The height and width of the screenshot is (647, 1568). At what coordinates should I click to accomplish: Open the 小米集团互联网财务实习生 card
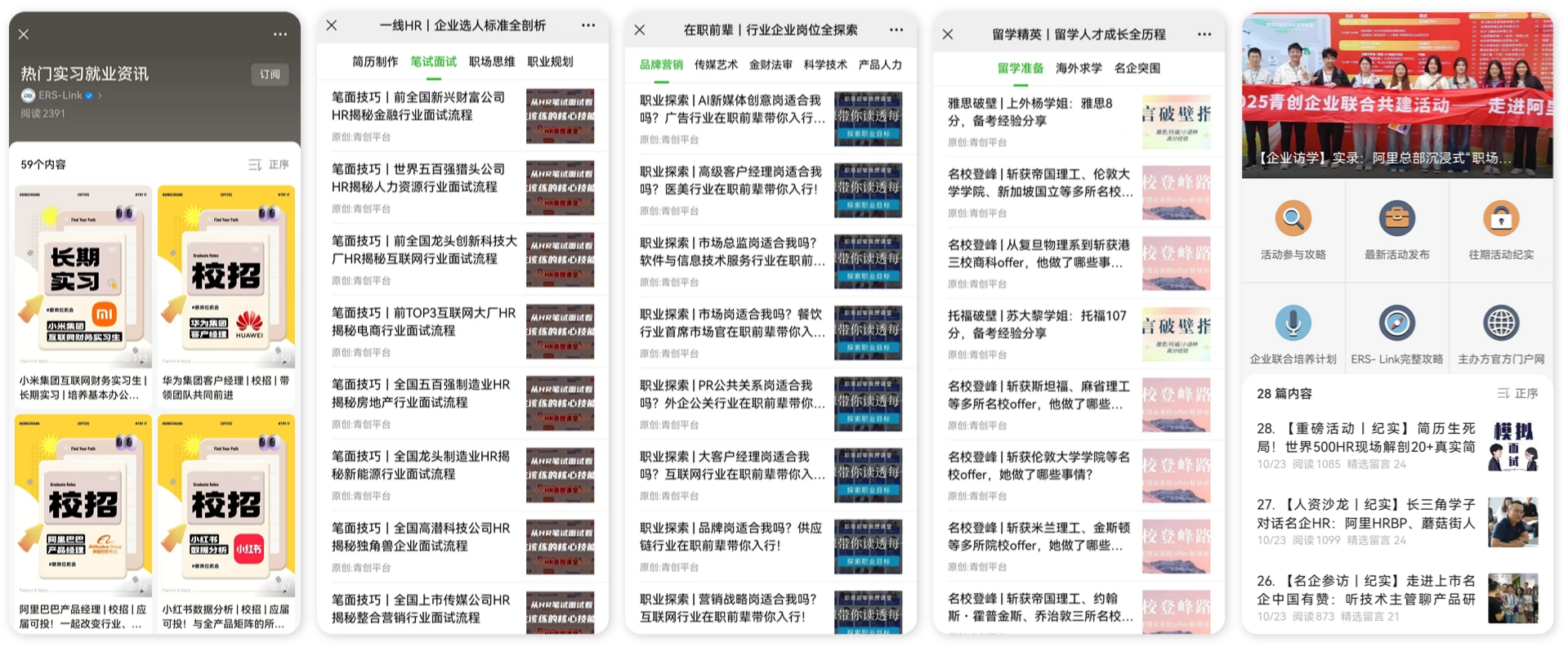83,294
